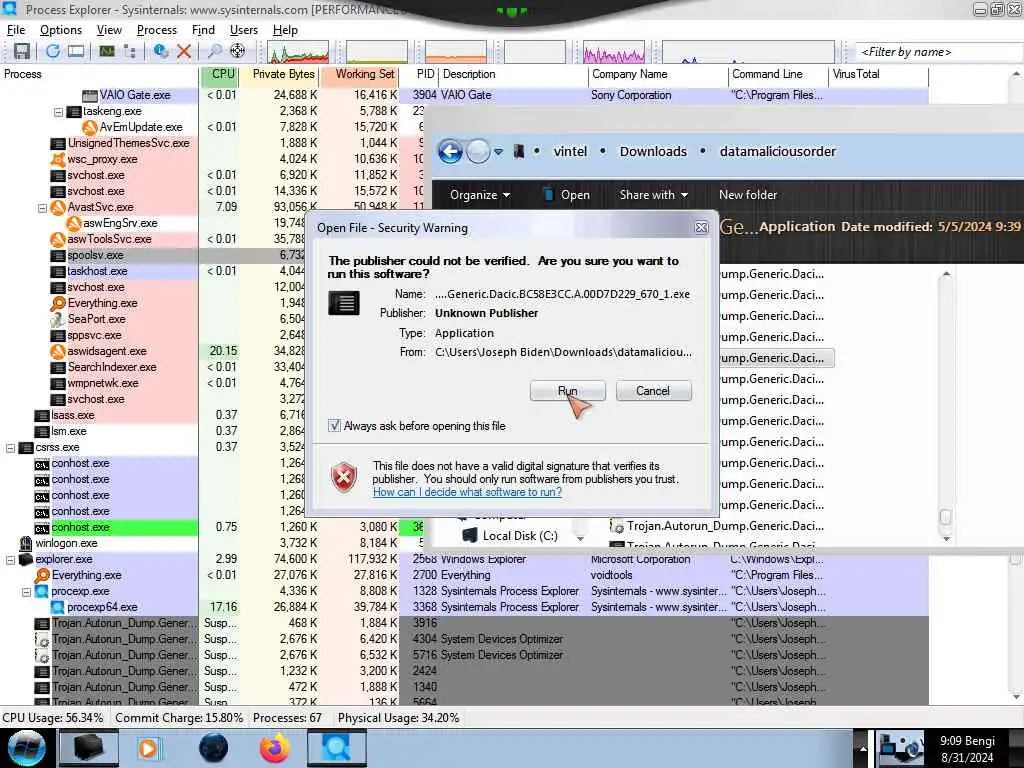The image size is (1024, 768).
Task: Click the Avast icon beside AvastSvc.exe
Action: pyautogui.click(x=58, y=207)
